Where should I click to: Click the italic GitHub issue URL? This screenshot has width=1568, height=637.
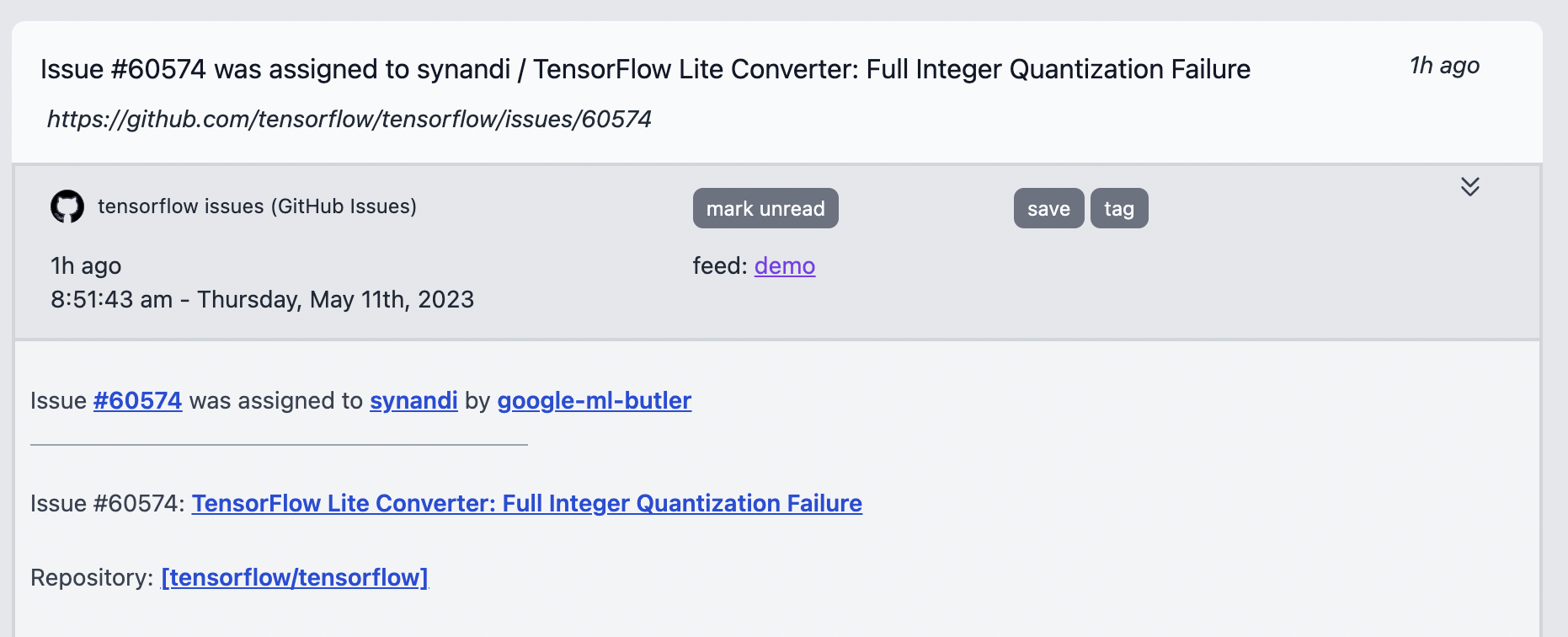click(349, 119)
